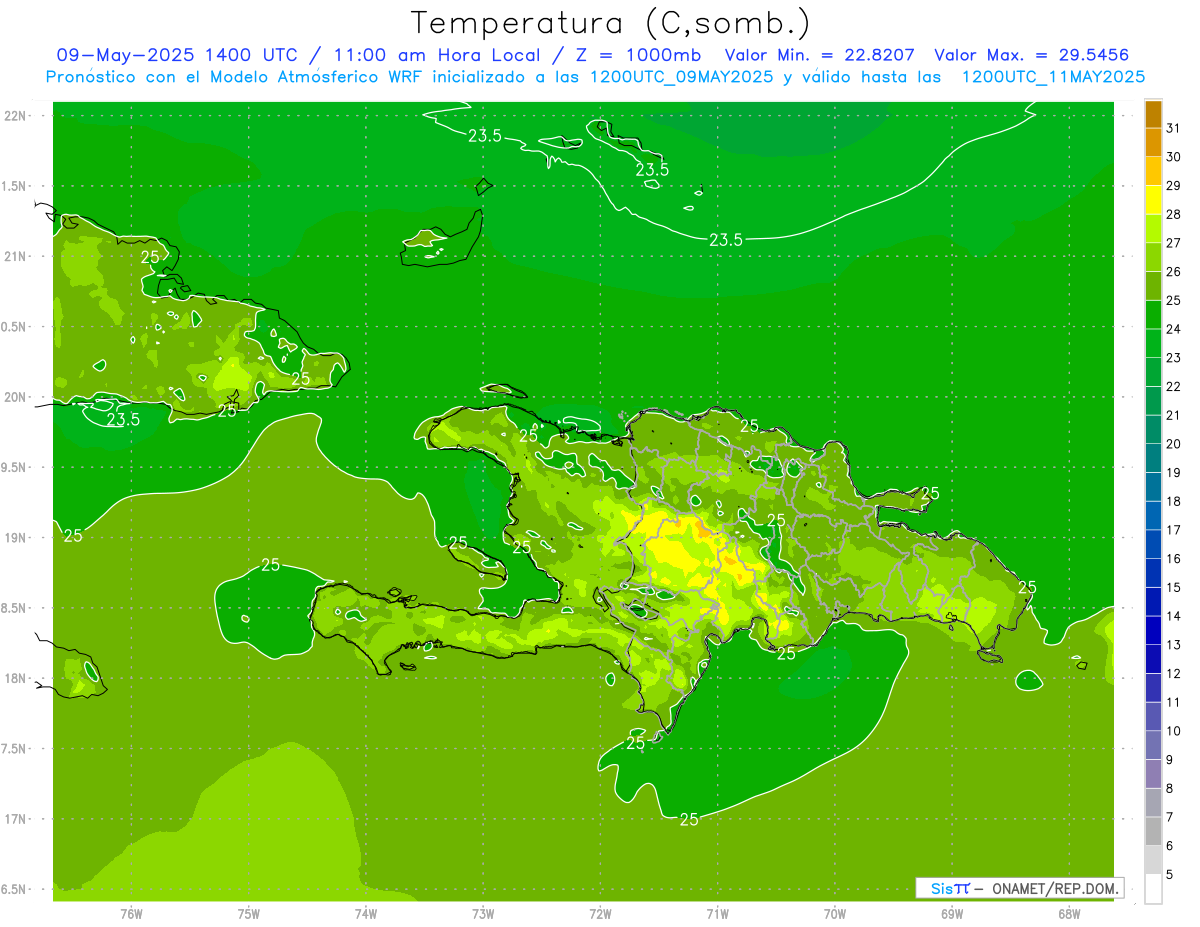This screenshot has height=927, width=1200.
Task: Click the "75W" longitude axis label
Action: point(249,913)
